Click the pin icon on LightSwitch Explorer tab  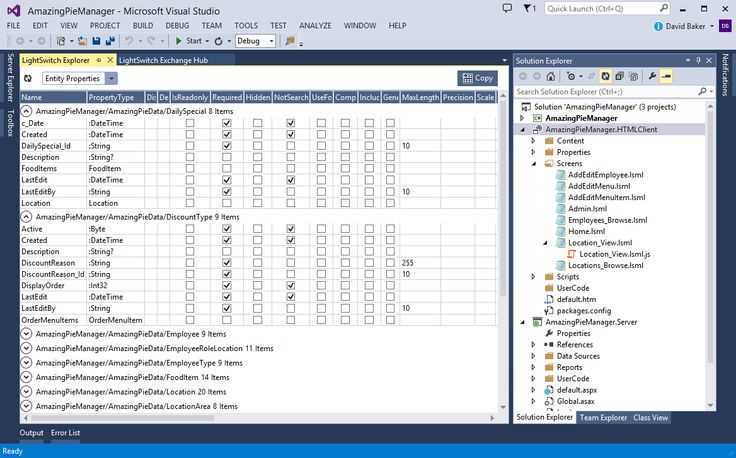click(x=99, y=60)
